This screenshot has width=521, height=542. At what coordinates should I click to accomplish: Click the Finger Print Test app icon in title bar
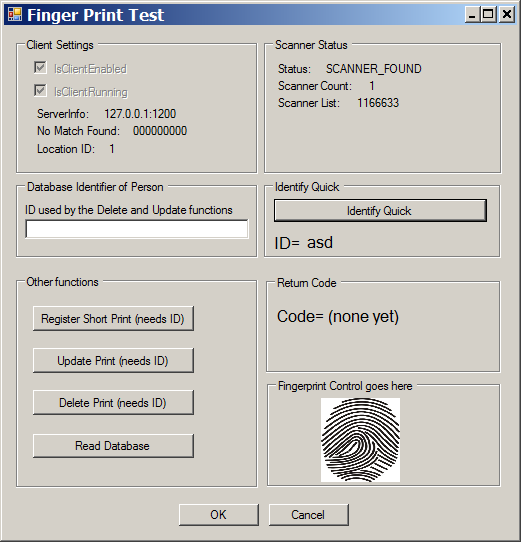[x=15, y=14]
